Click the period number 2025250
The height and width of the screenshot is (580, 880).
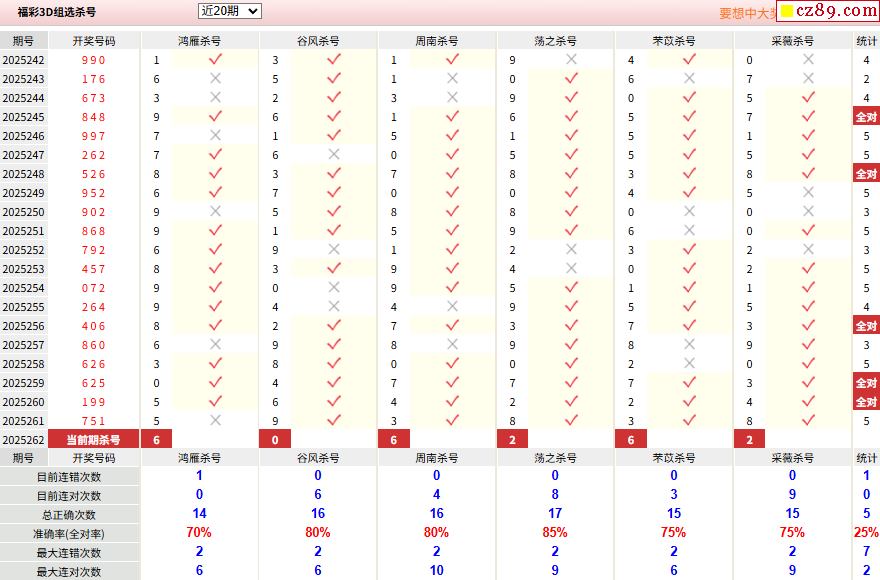24,212
